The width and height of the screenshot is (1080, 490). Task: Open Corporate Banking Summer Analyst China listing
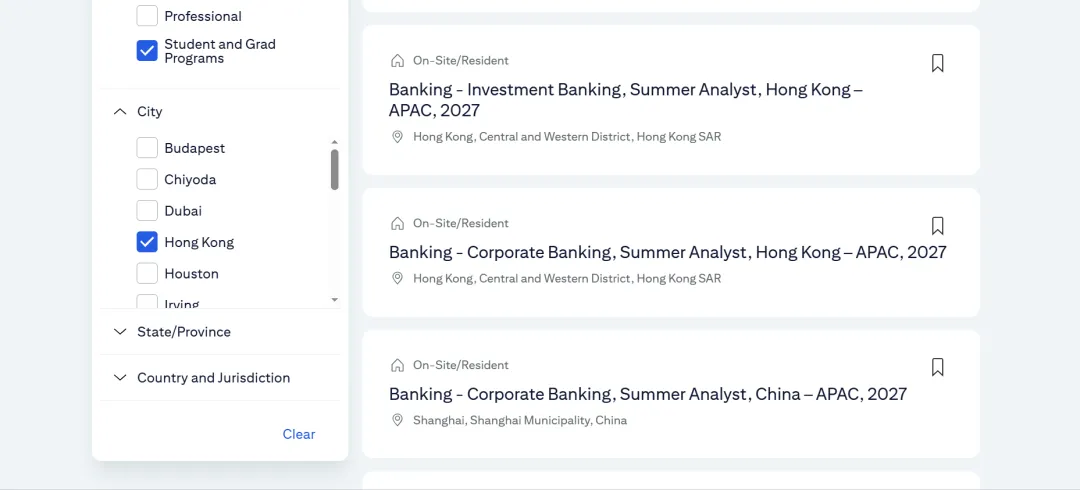[647, 394]
